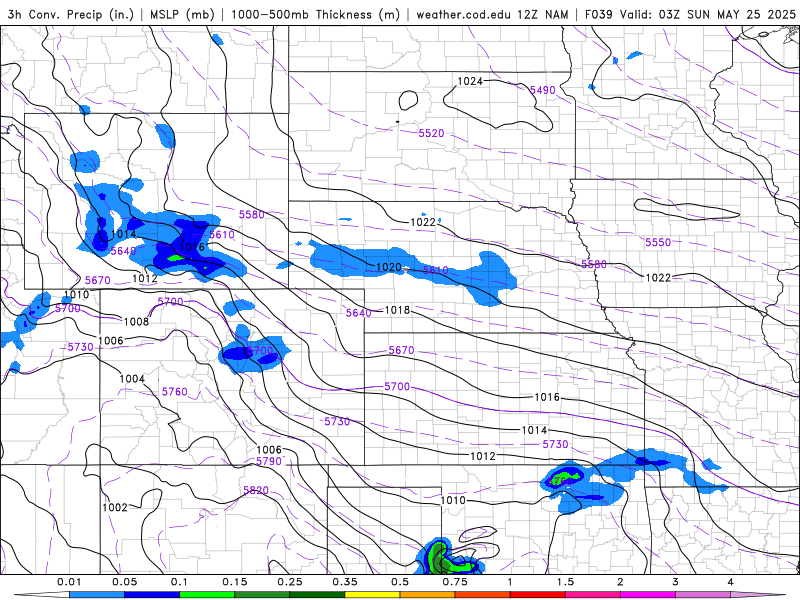The height and width of the screenshot is (600, 800).
Task: Click the '1018' isobar label
Action: [397, 310]
